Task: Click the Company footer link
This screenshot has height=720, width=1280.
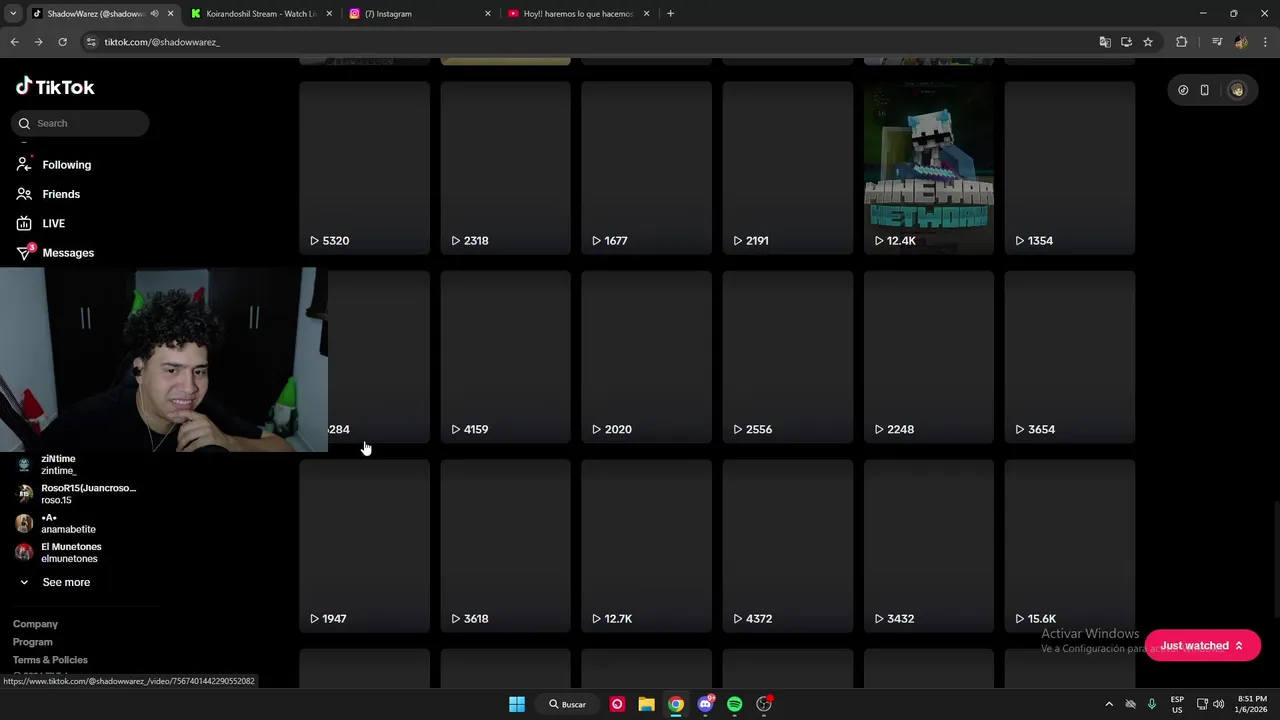Action: click(x=35, y=624)
